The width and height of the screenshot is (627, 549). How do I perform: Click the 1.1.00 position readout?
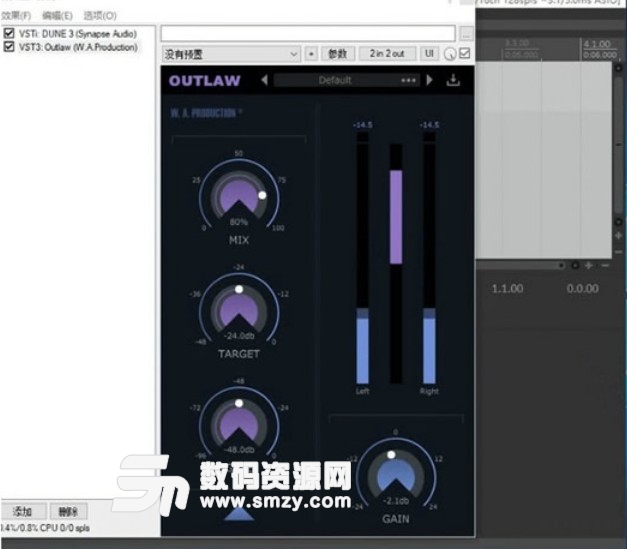(x=507, y=289)
